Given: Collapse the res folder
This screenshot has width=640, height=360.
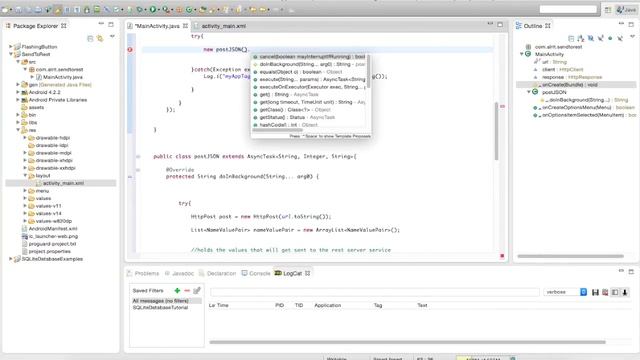Looking at the screenshot, I should 18,130.
